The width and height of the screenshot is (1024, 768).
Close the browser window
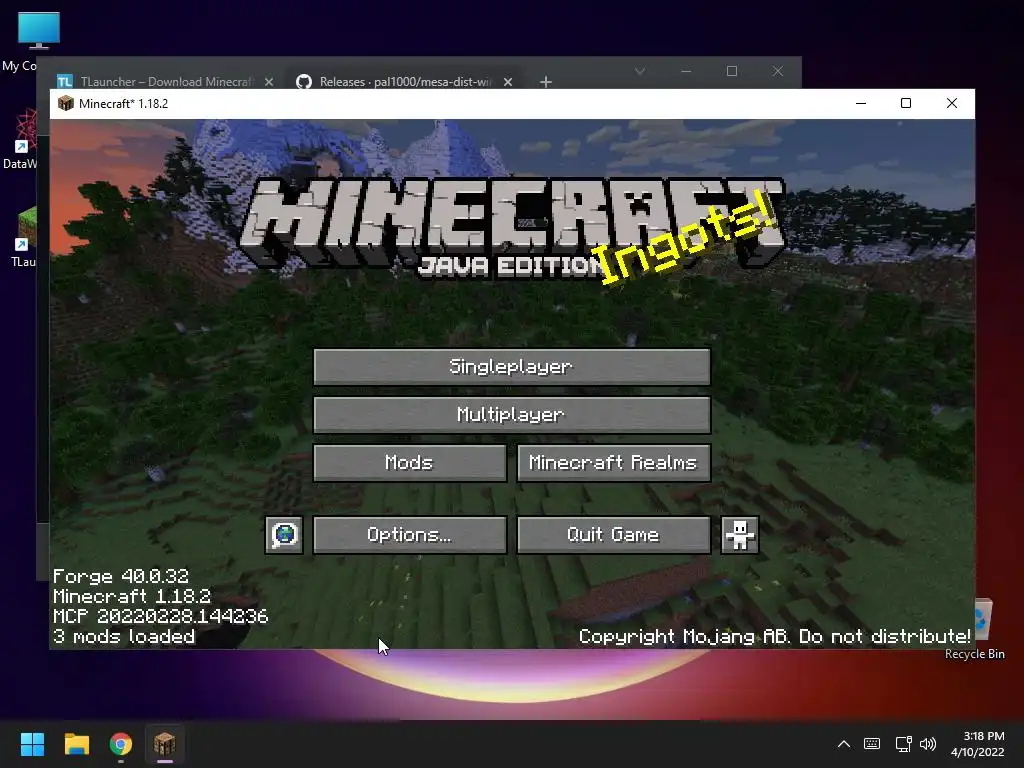[777, 71]
